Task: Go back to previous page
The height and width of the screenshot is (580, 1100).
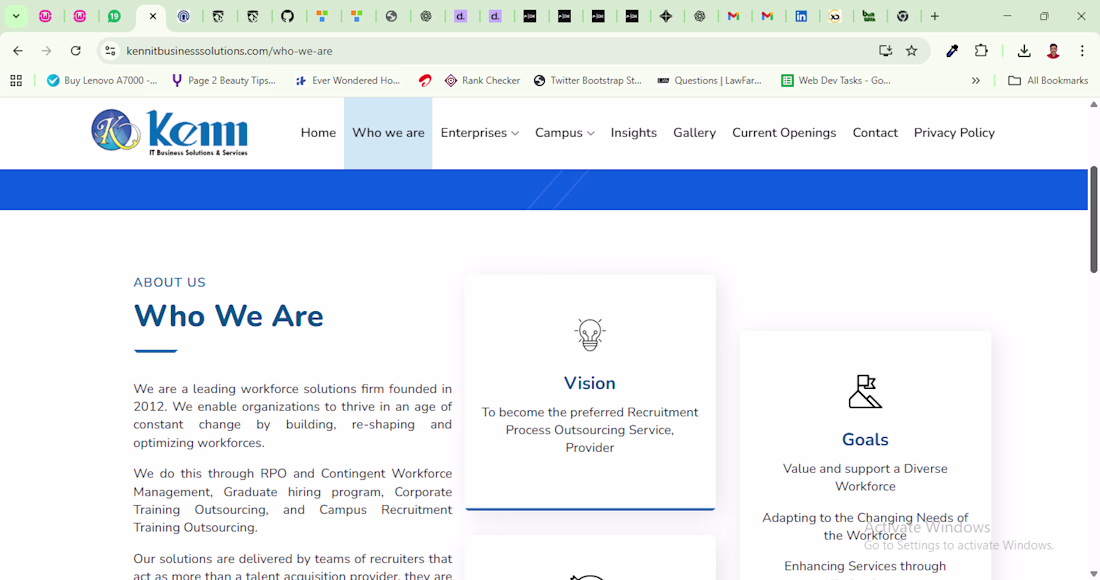Action: 18,50
